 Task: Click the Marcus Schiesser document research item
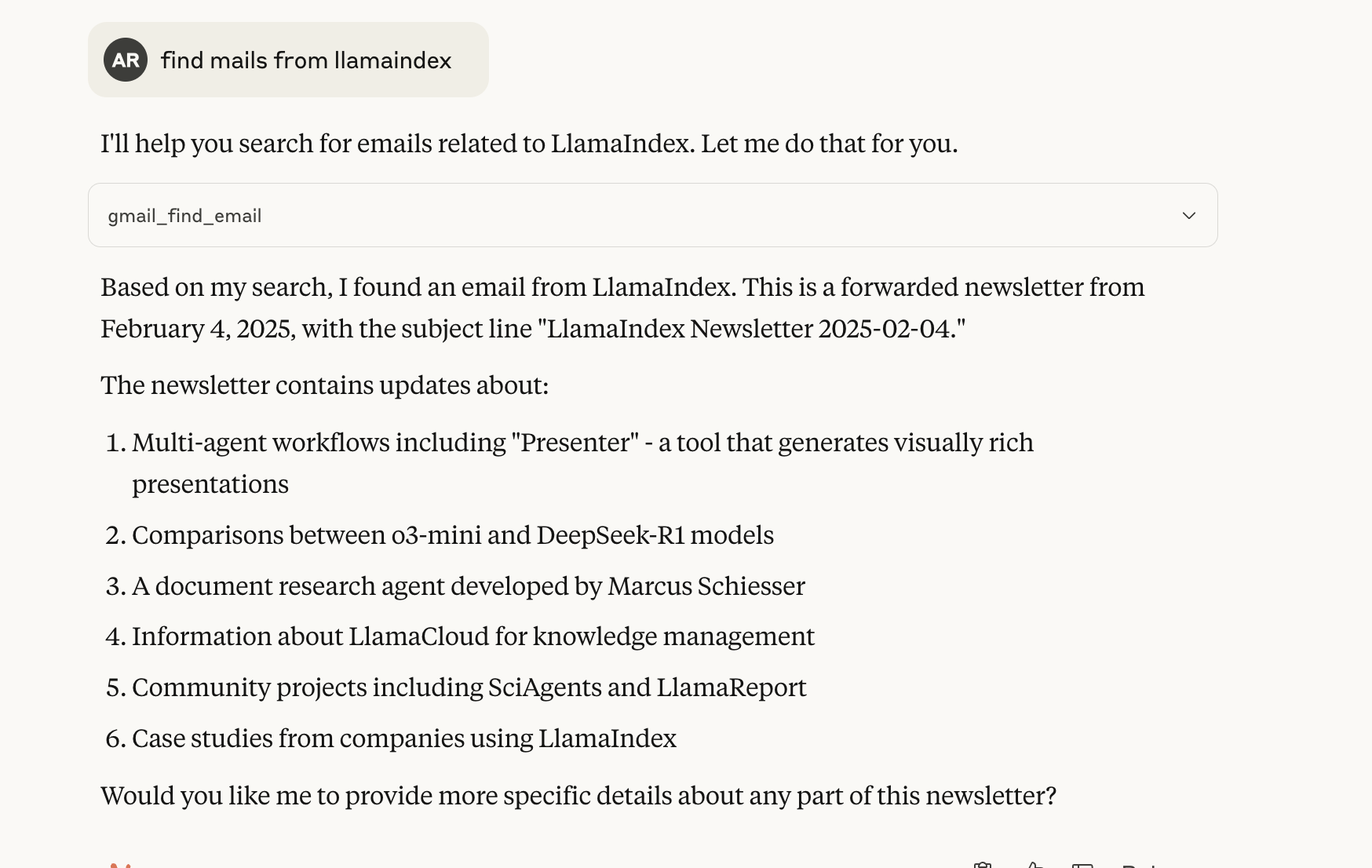click(468, 586)
